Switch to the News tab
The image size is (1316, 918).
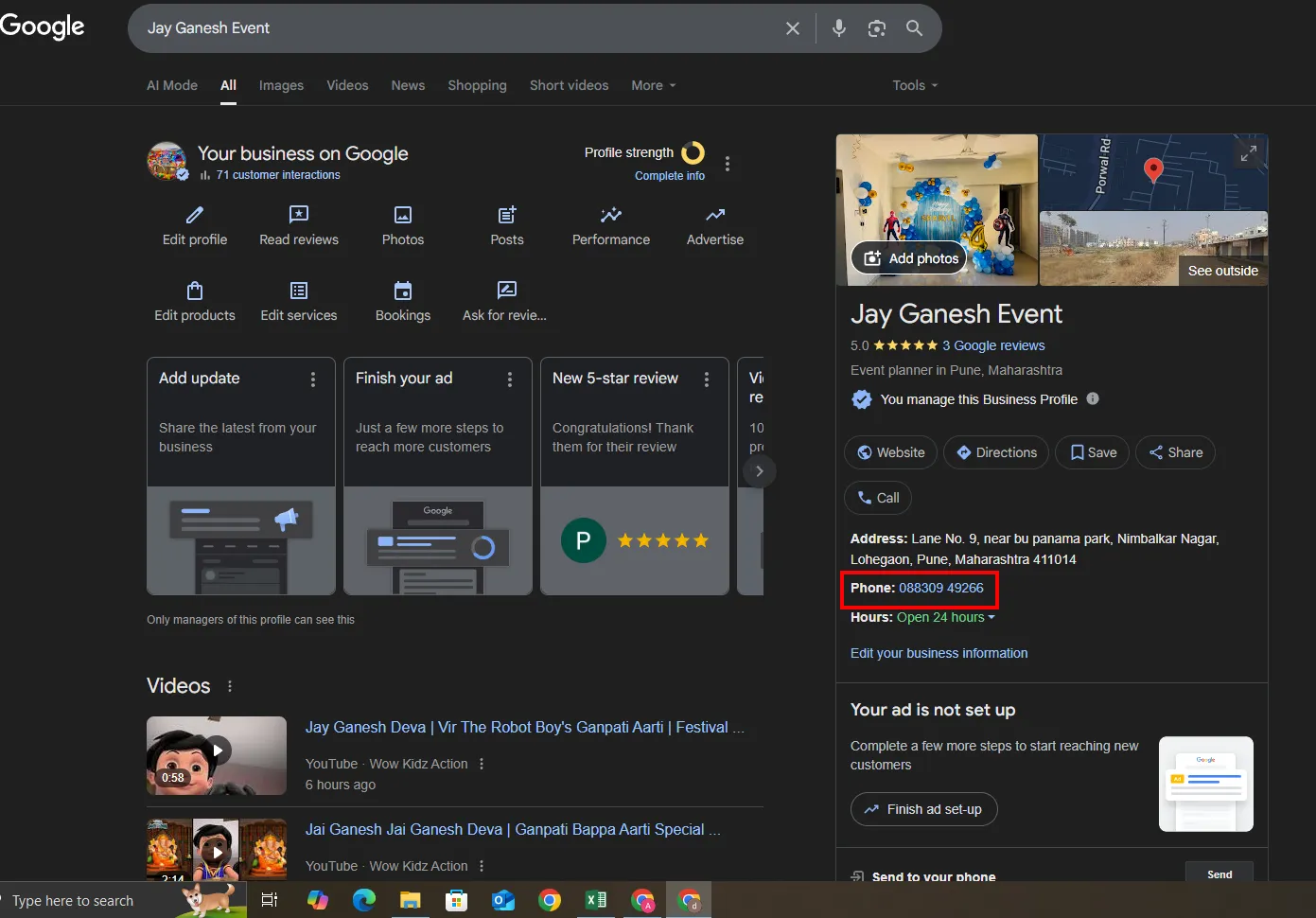point(408,85)
